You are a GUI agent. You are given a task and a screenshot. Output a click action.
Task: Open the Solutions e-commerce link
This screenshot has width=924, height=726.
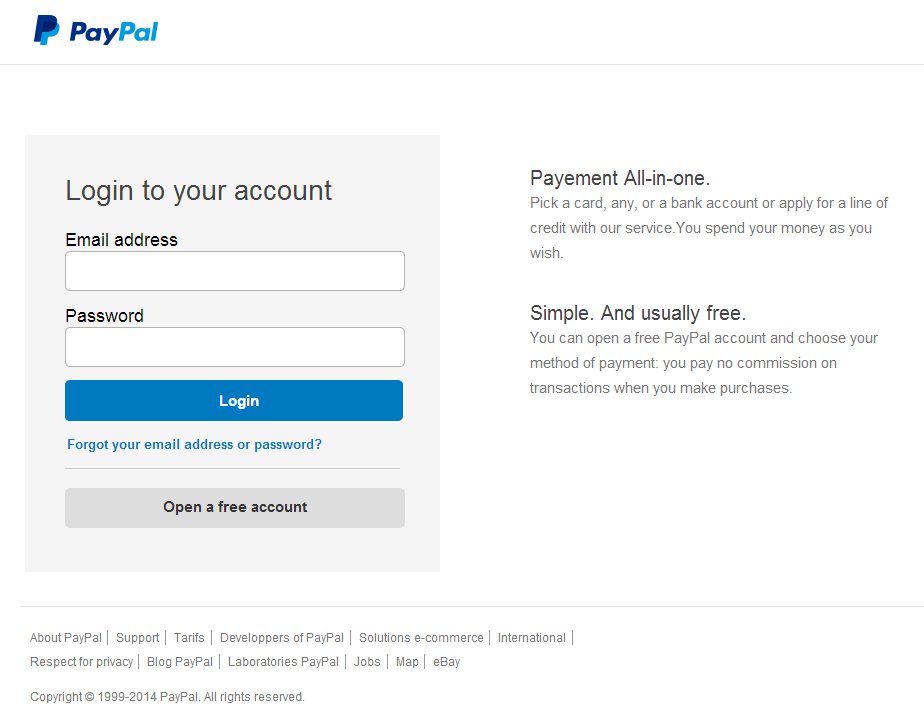(421, 638)
